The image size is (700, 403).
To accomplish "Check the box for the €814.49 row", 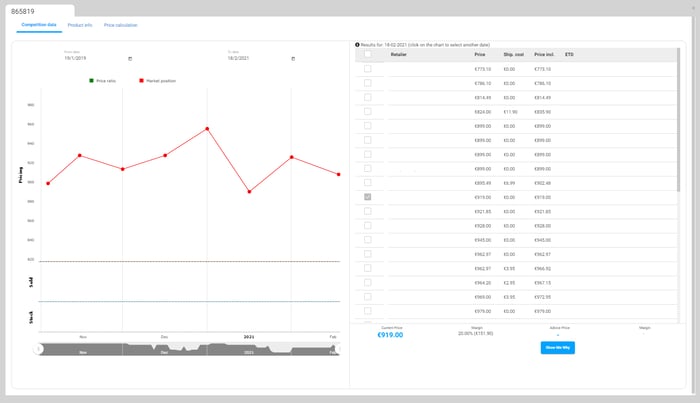I will (x=367, y=97).
